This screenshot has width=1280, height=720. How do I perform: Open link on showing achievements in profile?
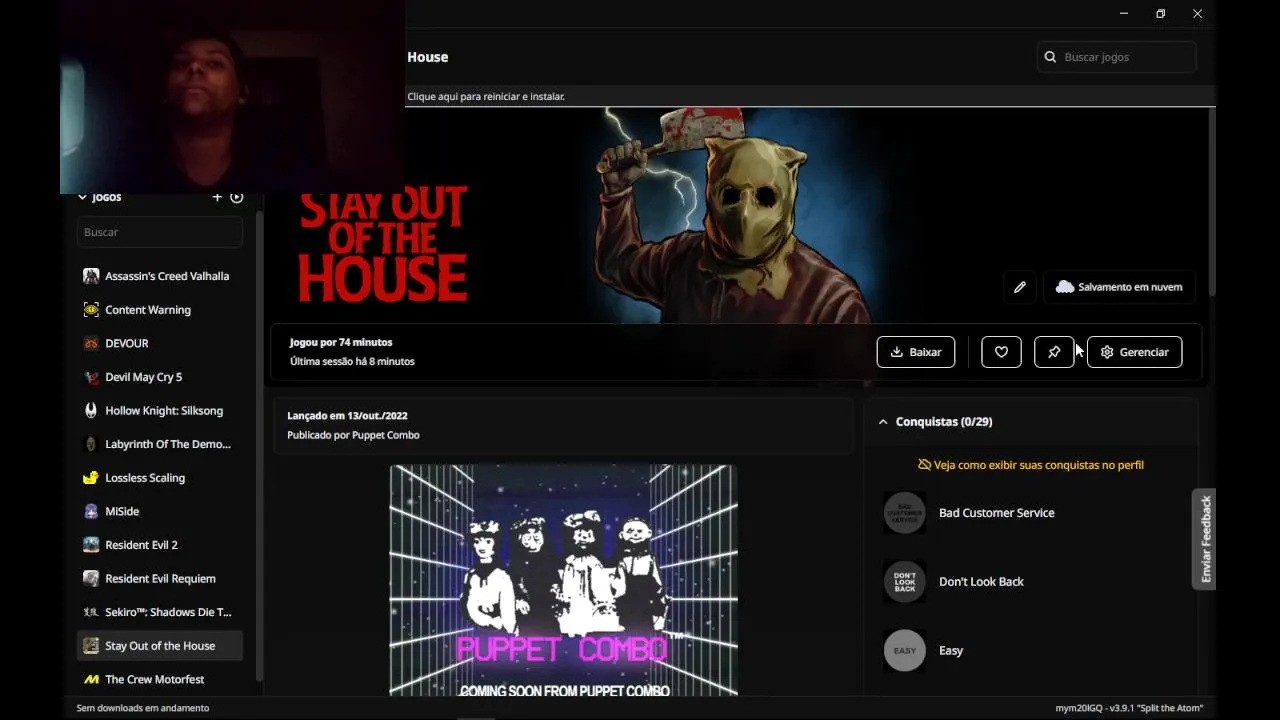click(1039, 465)
